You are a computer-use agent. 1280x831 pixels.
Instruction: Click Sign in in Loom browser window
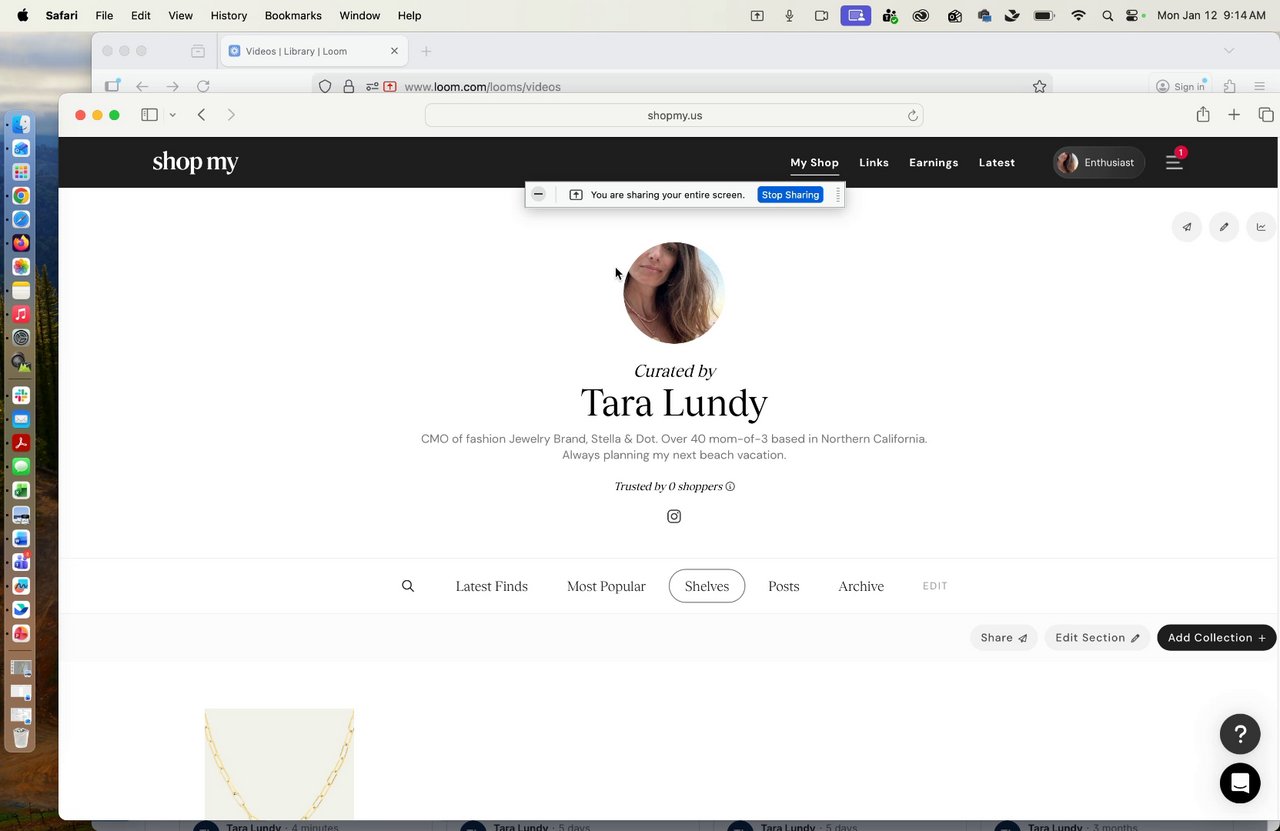coord(1181,87)
